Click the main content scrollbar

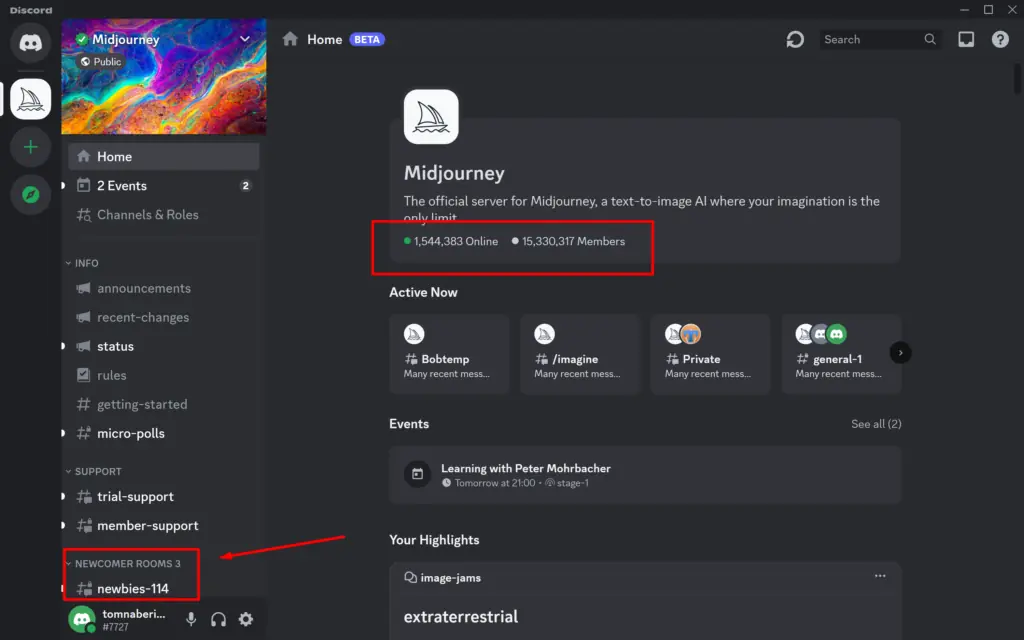click(x=1017, y=78)
